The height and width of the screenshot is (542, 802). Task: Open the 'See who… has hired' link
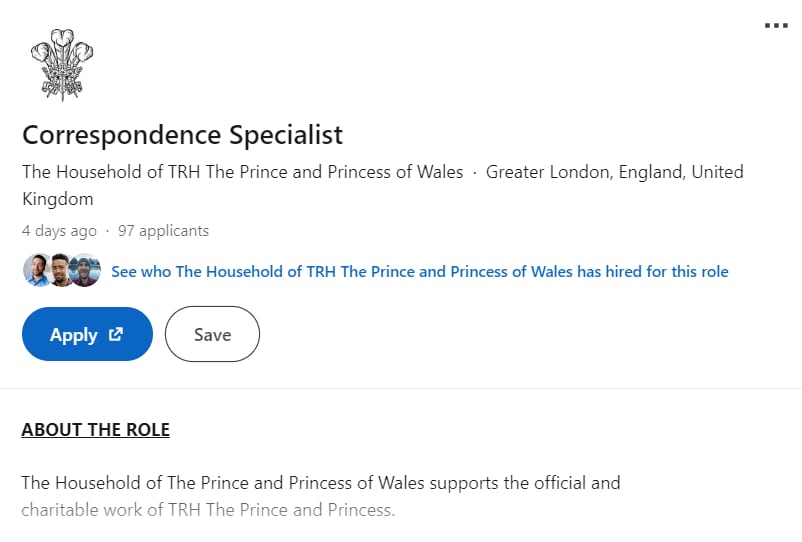click(420, 272)
